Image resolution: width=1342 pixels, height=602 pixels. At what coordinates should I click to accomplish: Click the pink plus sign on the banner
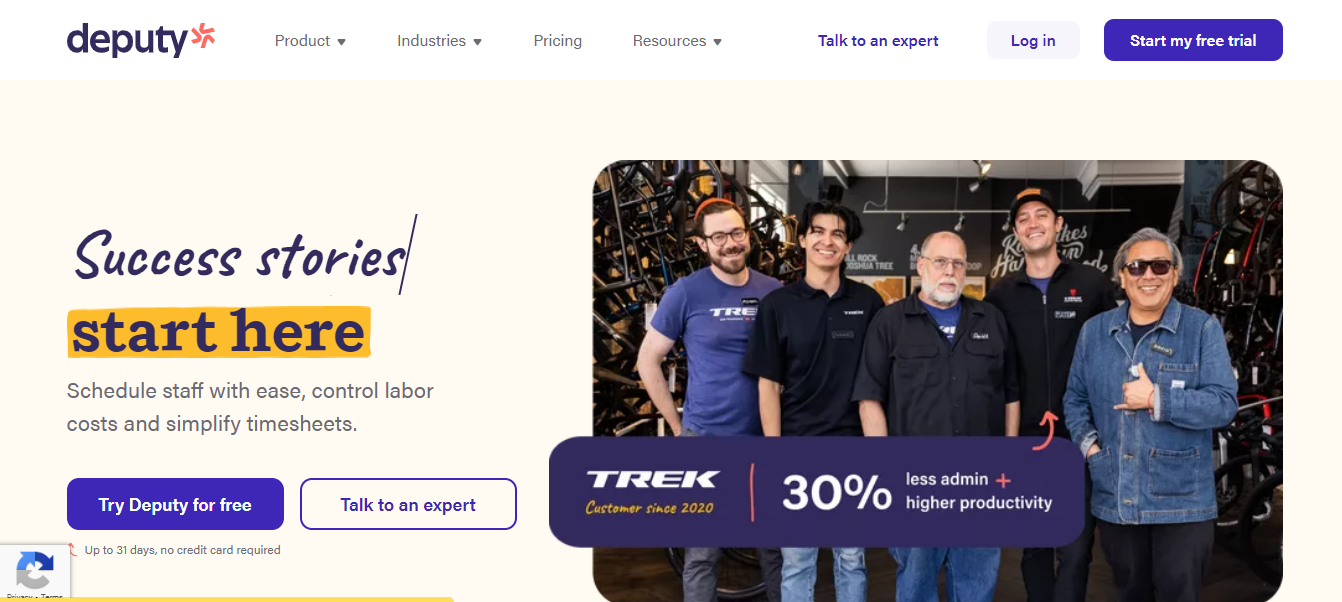point(1003,479)
